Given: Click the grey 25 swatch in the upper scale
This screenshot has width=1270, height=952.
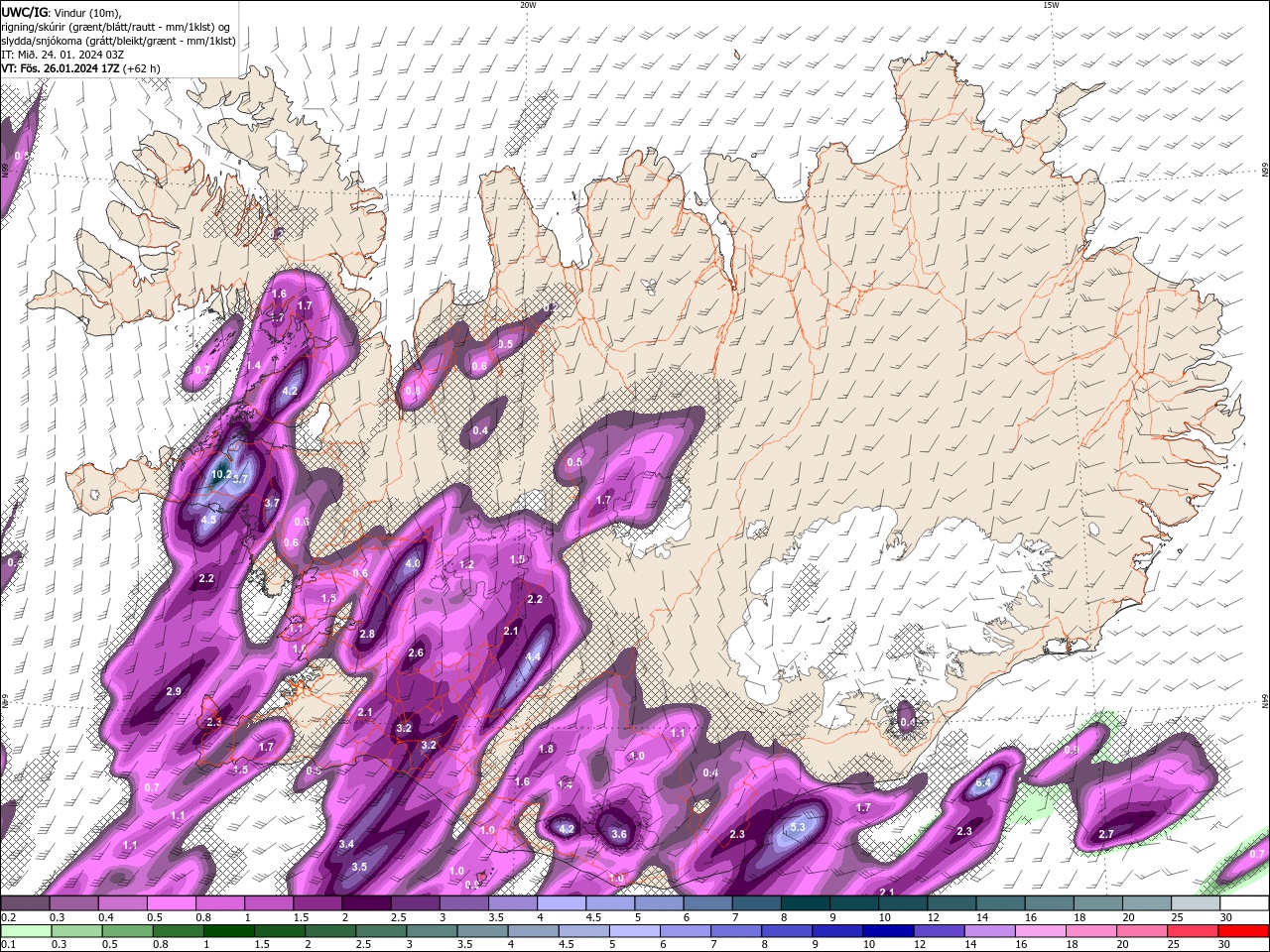Looking at the screenshot, I should coord(1195,902).
